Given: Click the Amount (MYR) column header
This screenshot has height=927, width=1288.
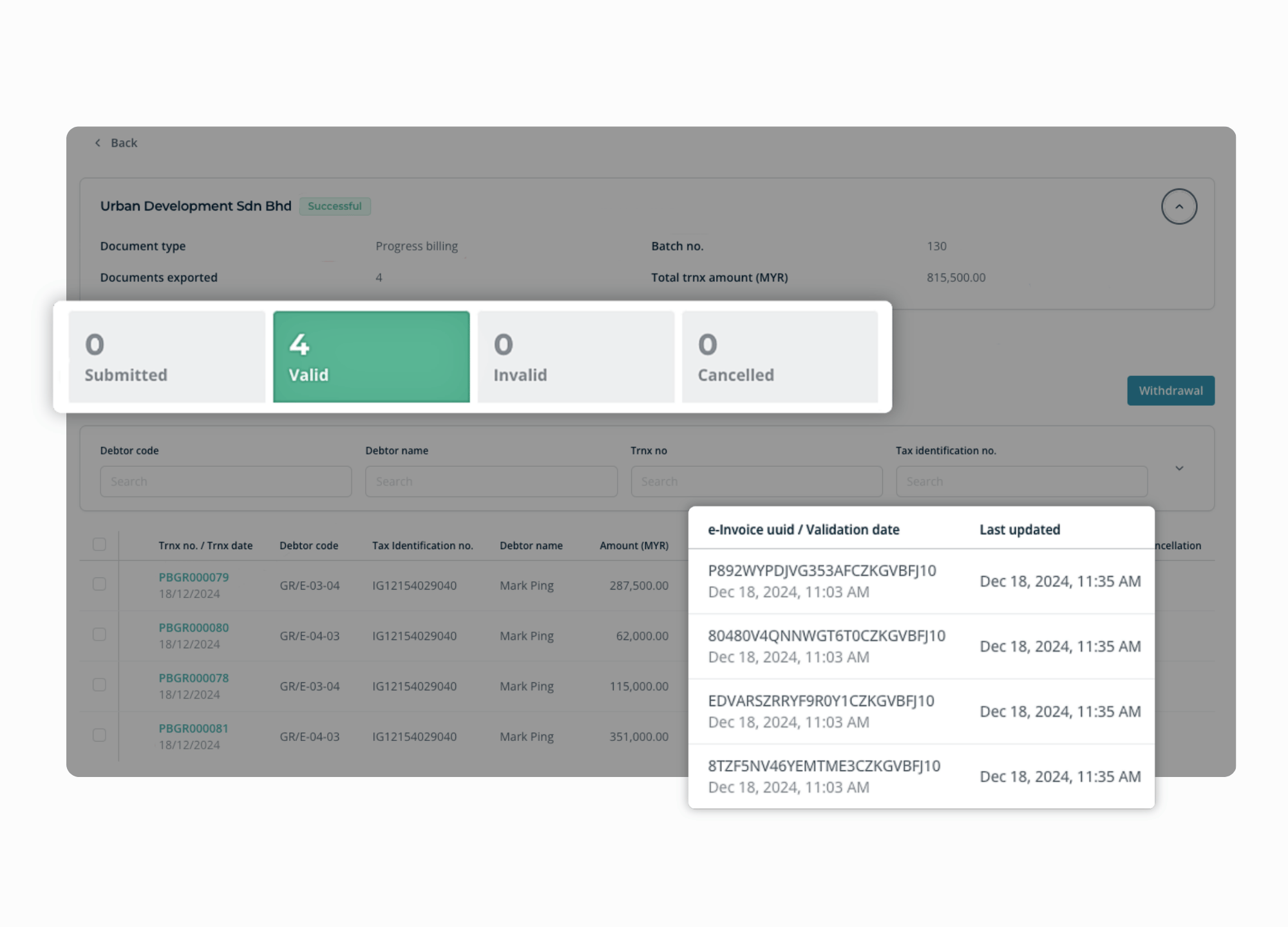Looking at the screenshot, I should pos(634,546).
